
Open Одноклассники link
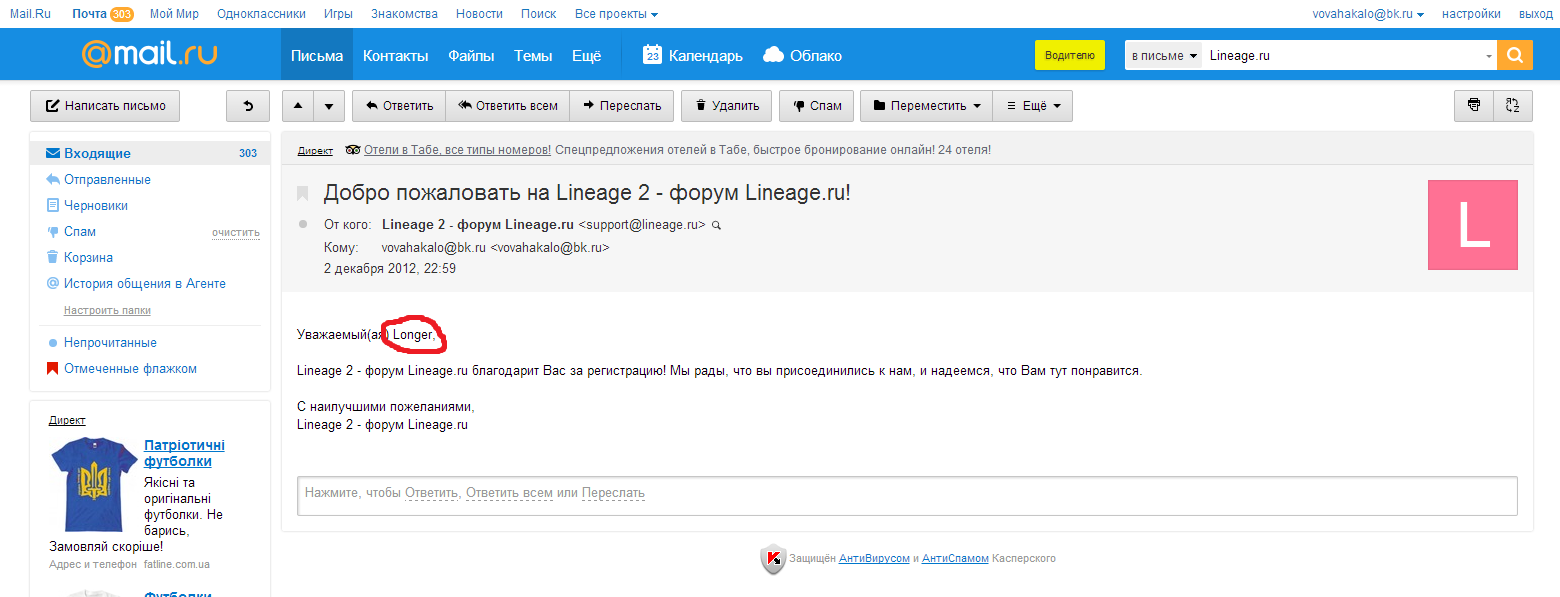point(261,14)
